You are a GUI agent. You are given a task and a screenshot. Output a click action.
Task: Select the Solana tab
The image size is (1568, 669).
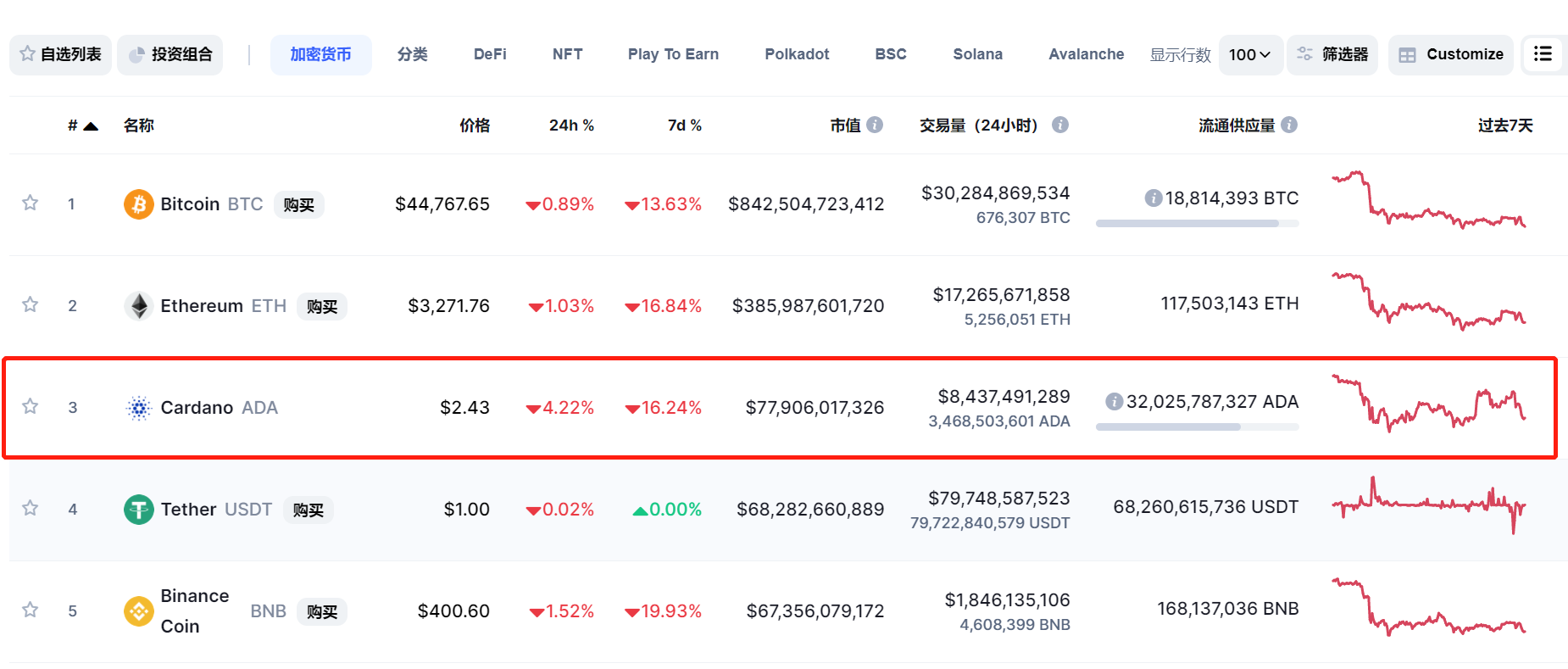click(977, 55)
